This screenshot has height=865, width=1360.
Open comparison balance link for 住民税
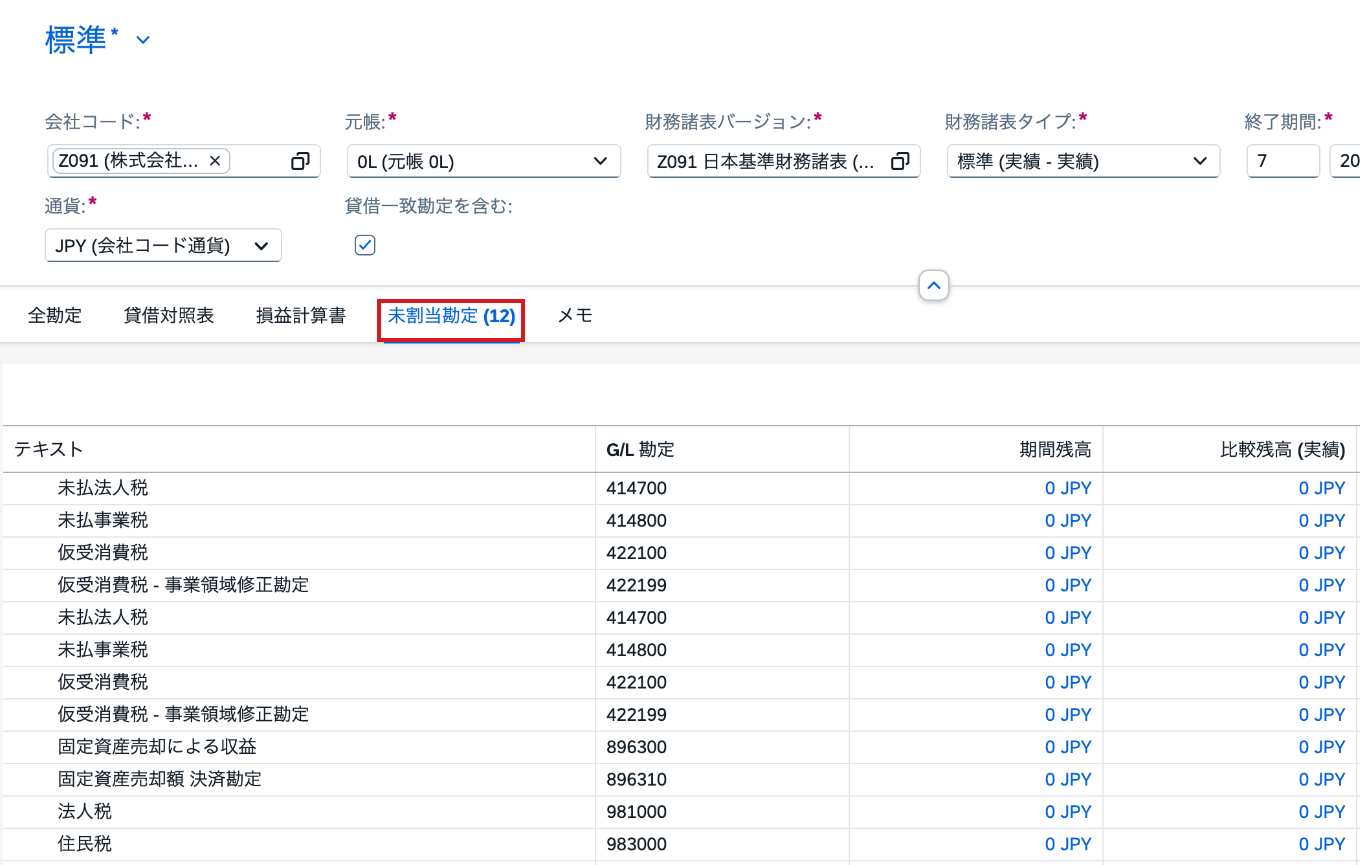coord(1322,844)
